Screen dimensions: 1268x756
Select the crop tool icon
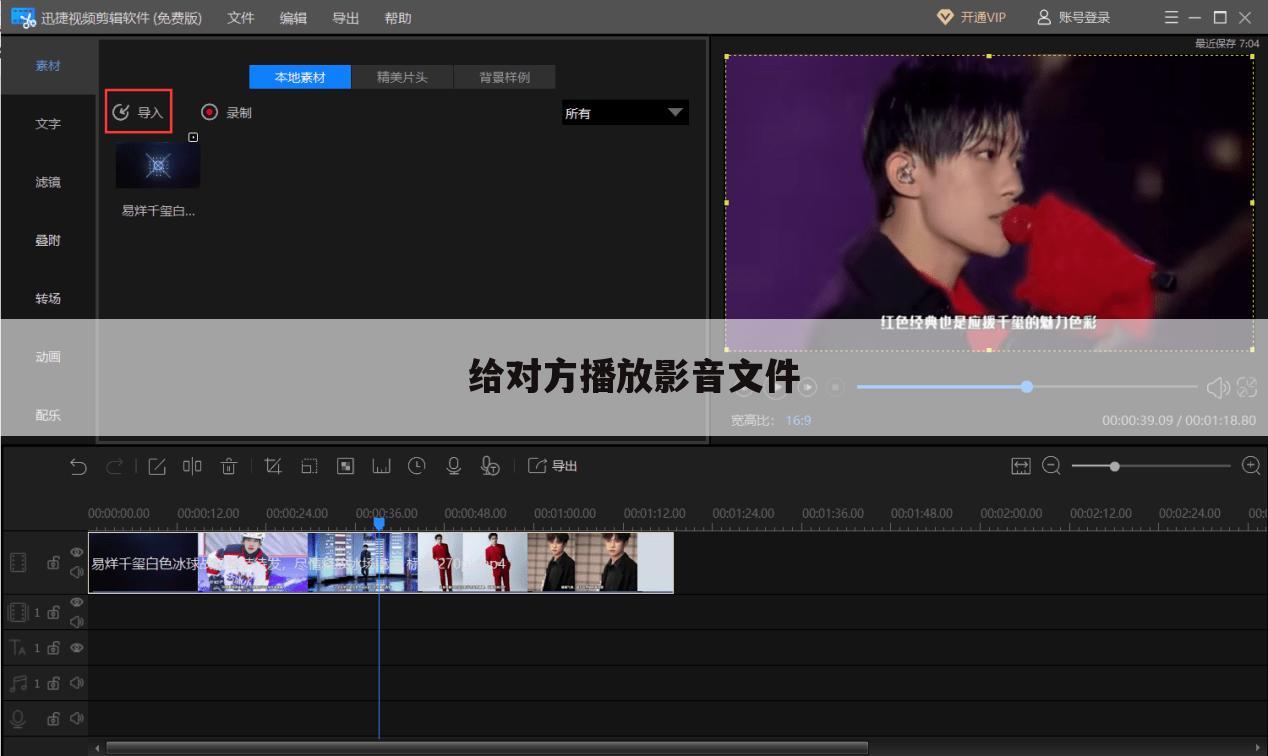click(273, 466)
